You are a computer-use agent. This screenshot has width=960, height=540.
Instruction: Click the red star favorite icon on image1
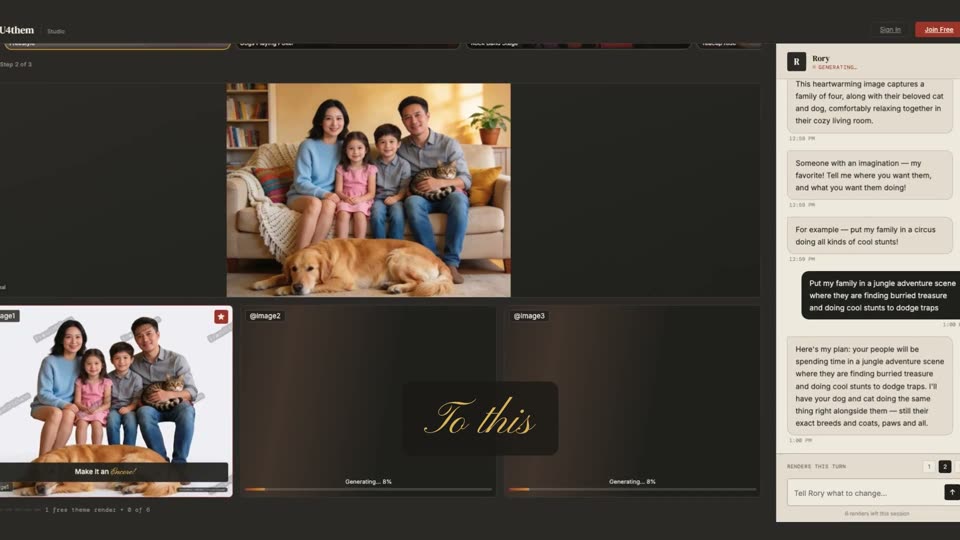[x=221, y=316]
